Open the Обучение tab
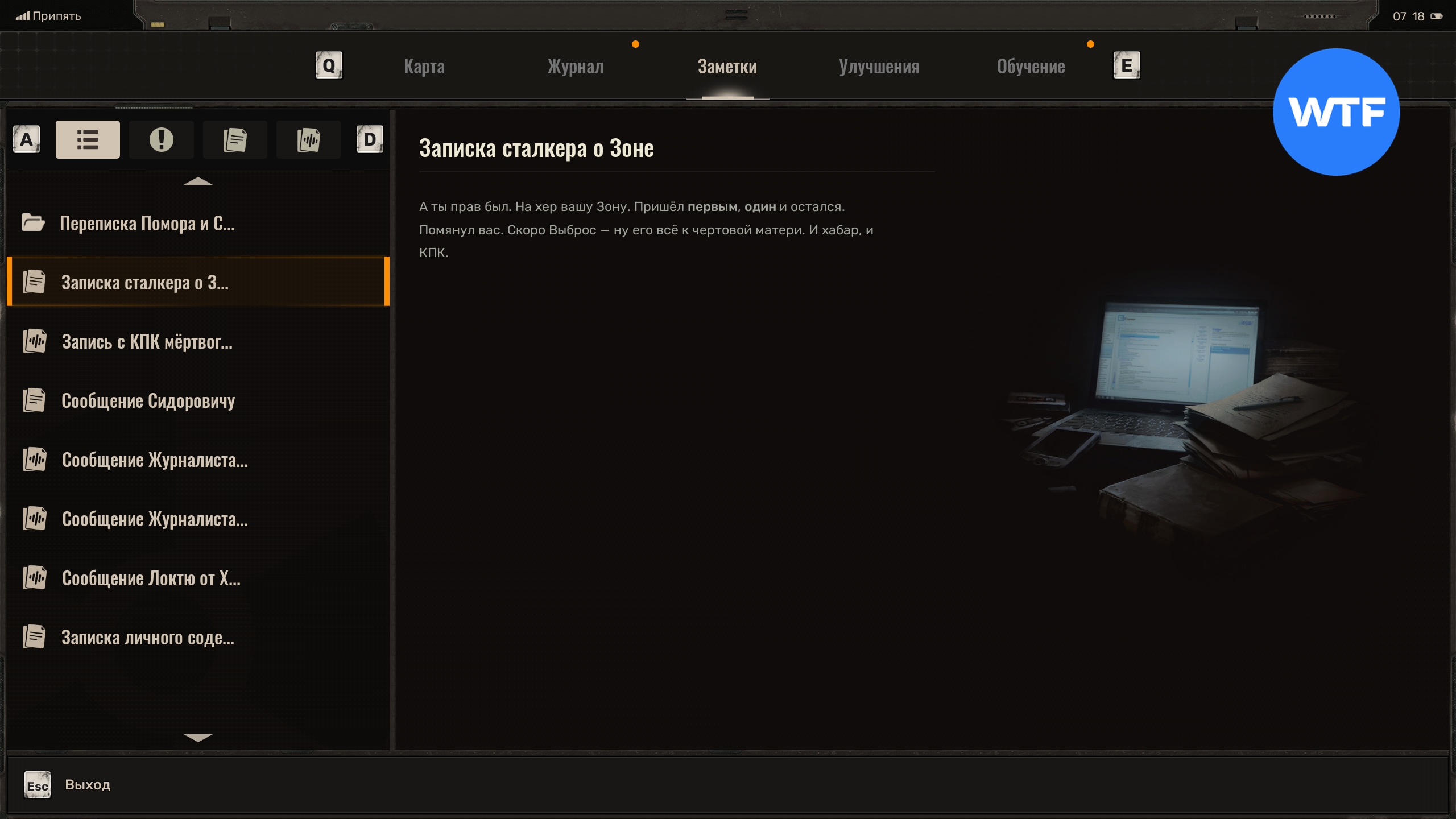 1031,67
